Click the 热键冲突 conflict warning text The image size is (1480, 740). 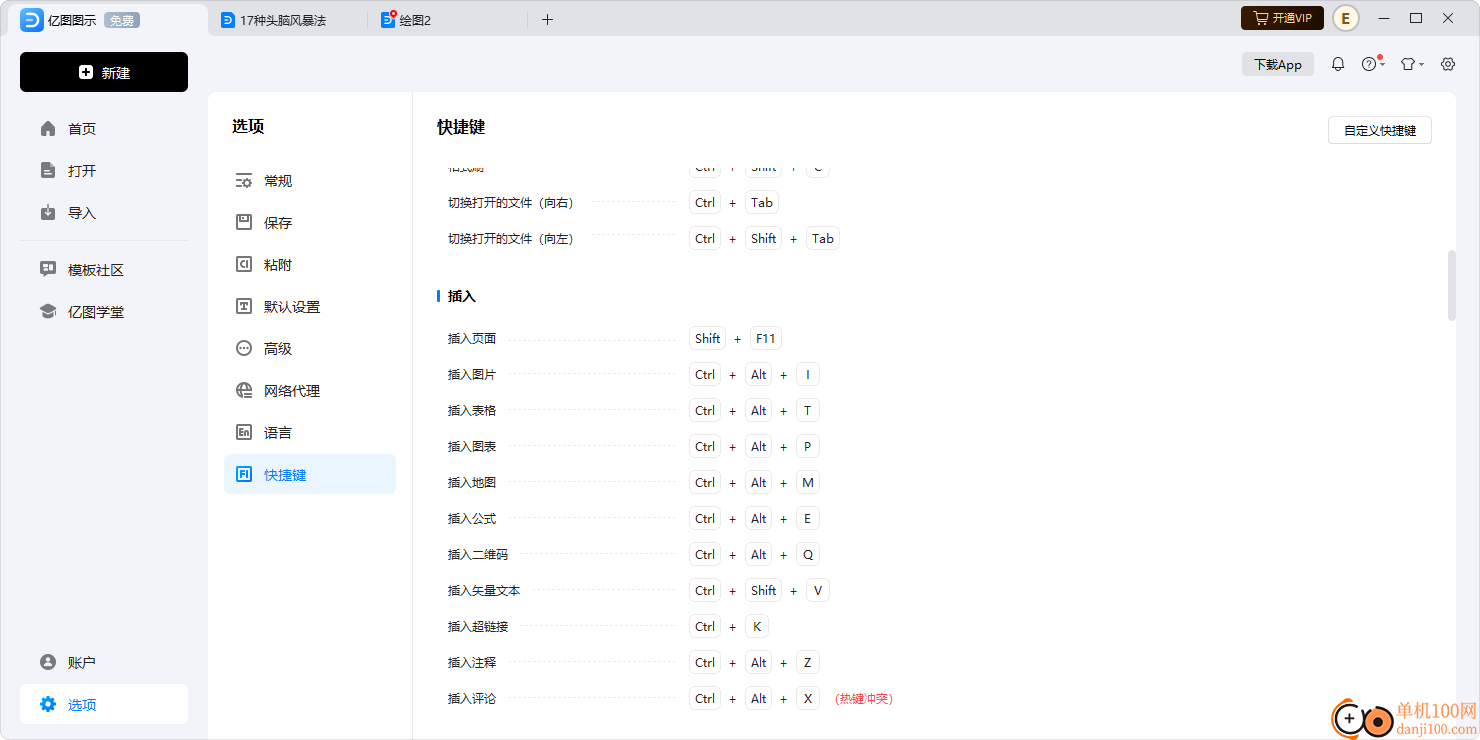[864, 699]
